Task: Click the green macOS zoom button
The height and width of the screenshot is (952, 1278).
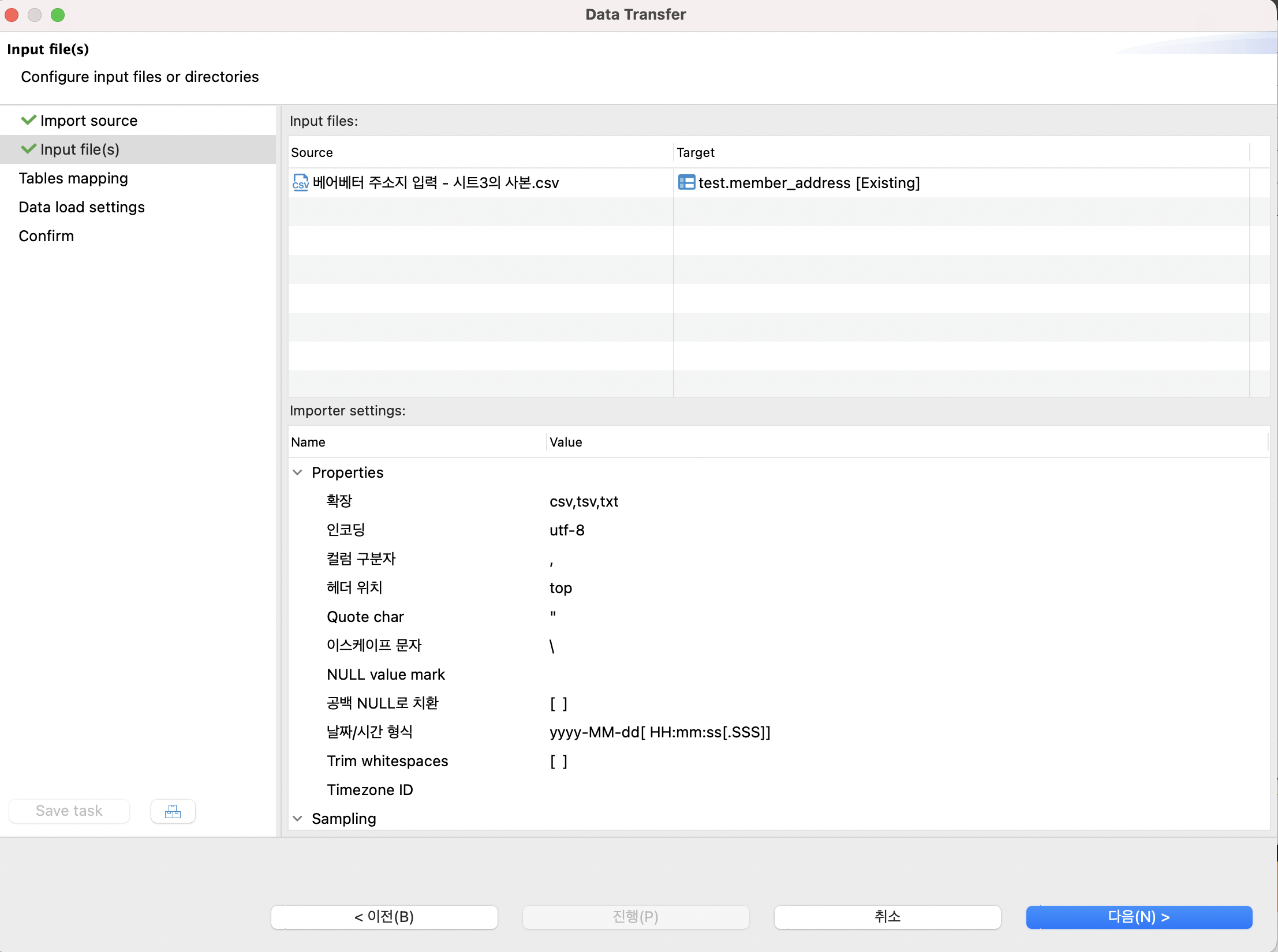Action: (x=58, y=15)
